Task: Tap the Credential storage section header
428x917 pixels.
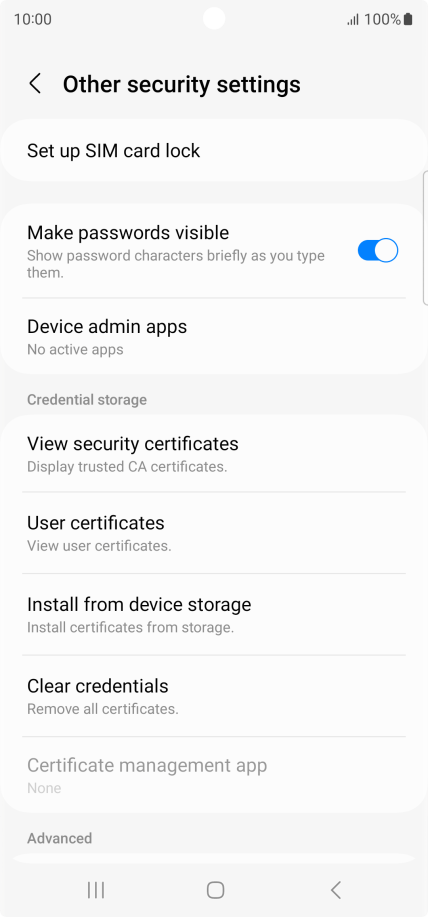Action: 87,400
